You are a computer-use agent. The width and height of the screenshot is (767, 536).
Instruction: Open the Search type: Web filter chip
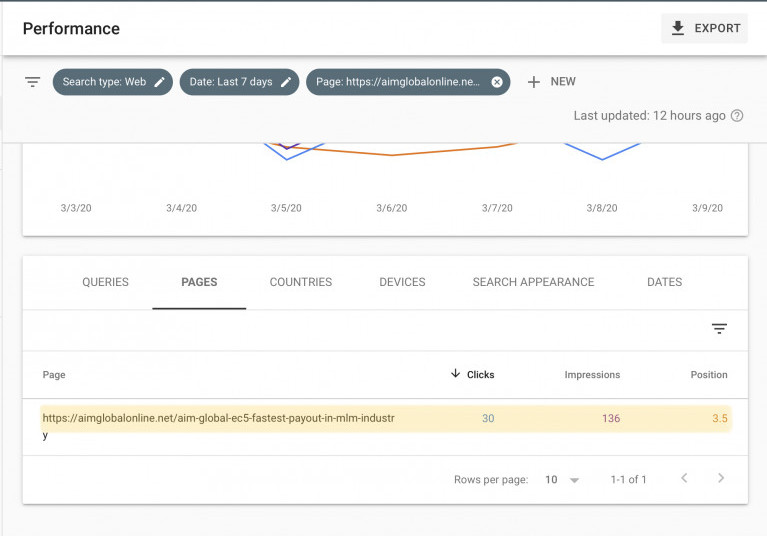coord(113,82)
